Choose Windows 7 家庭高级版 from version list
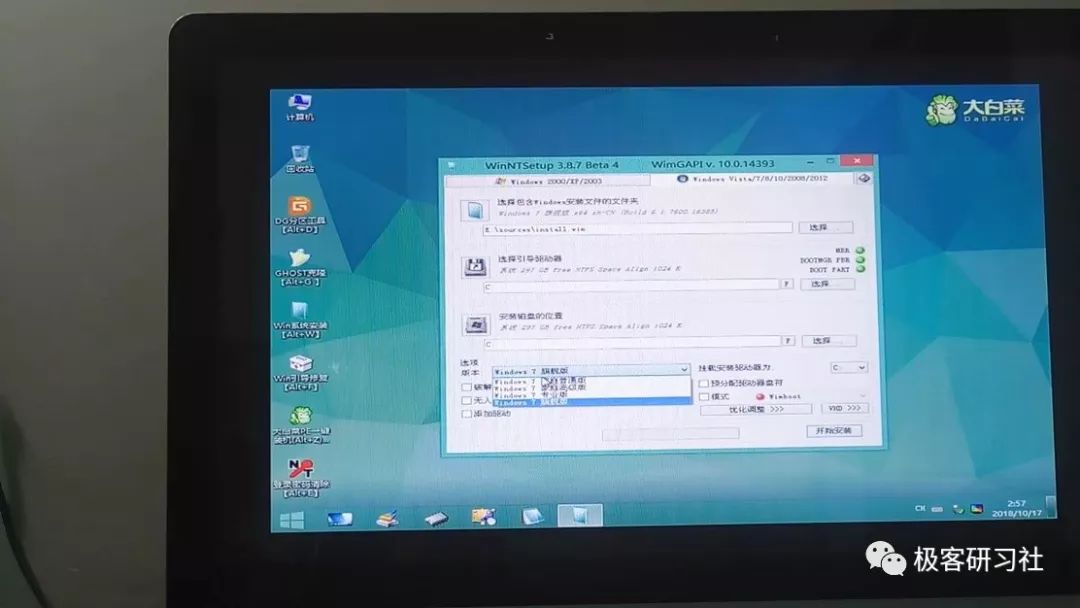Image resolution: width=1080 pixels, height=608 pixels. [592, 388]
